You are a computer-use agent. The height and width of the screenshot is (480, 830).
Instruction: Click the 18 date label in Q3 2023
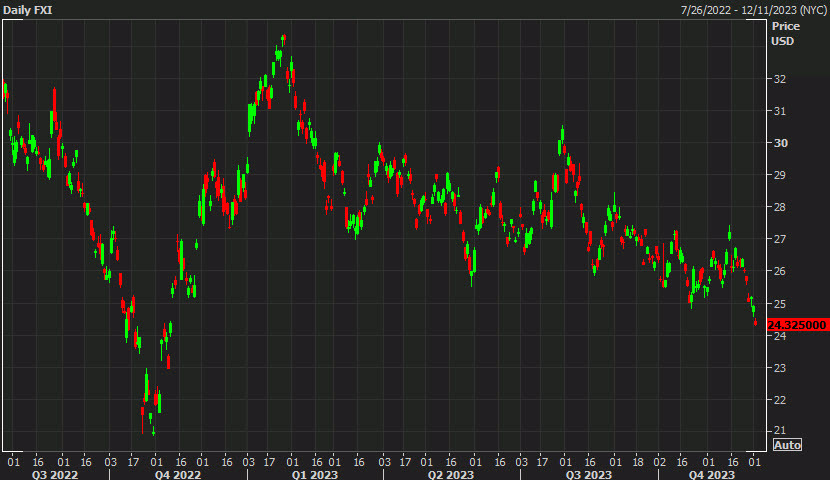click(x=638, y=462)
